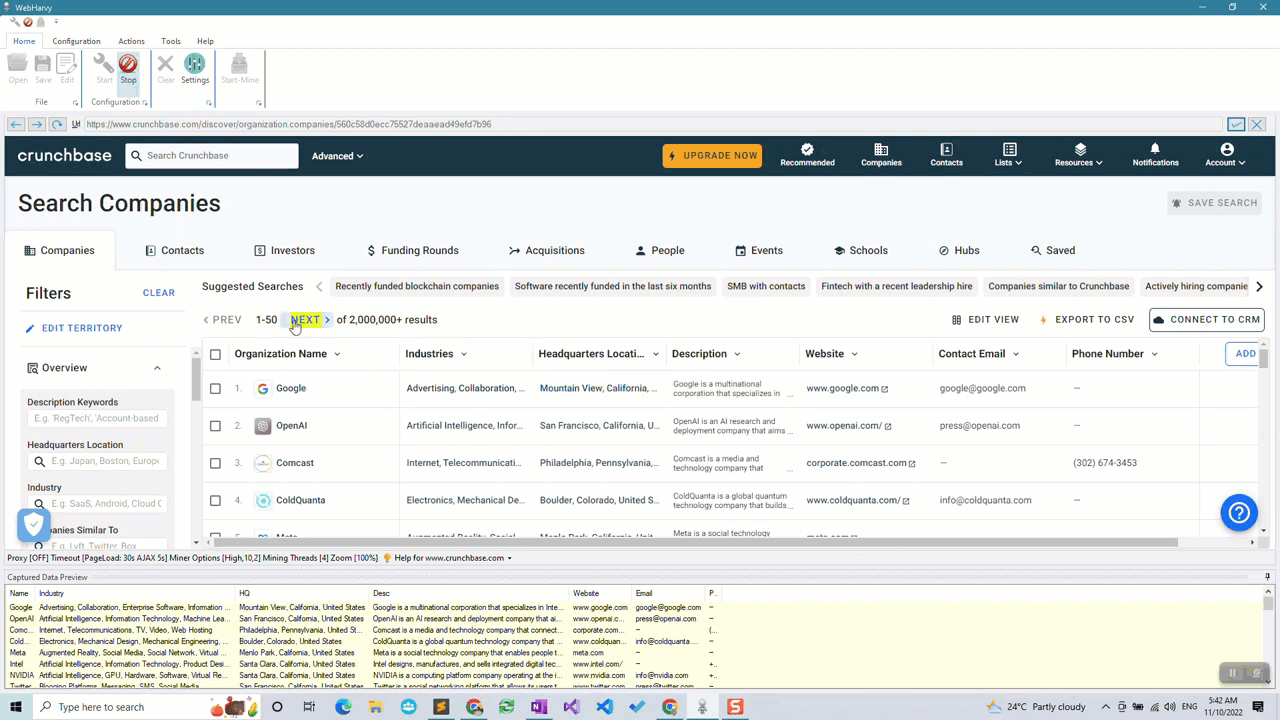Viewport: 1280px width, 720px height.
Task: Open the Advanced search dropdown
Action: coord(337,156)
